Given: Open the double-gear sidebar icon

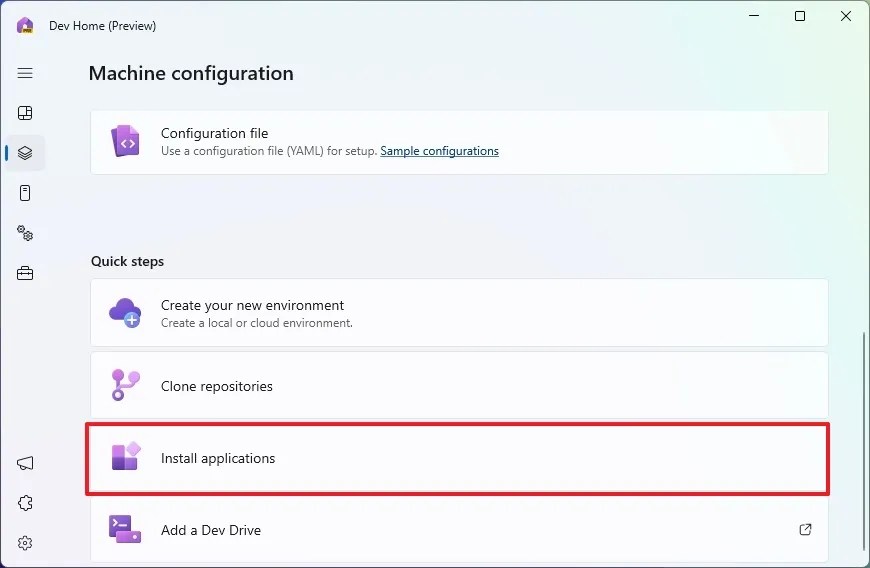Looking at the screenshot, I should (25, 233).
